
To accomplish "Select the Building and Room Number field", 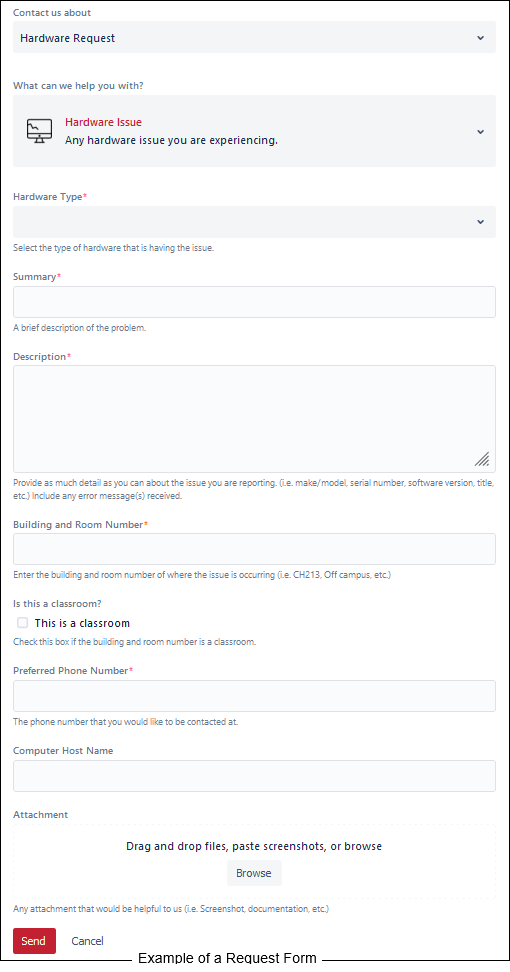I will point(254,549).
